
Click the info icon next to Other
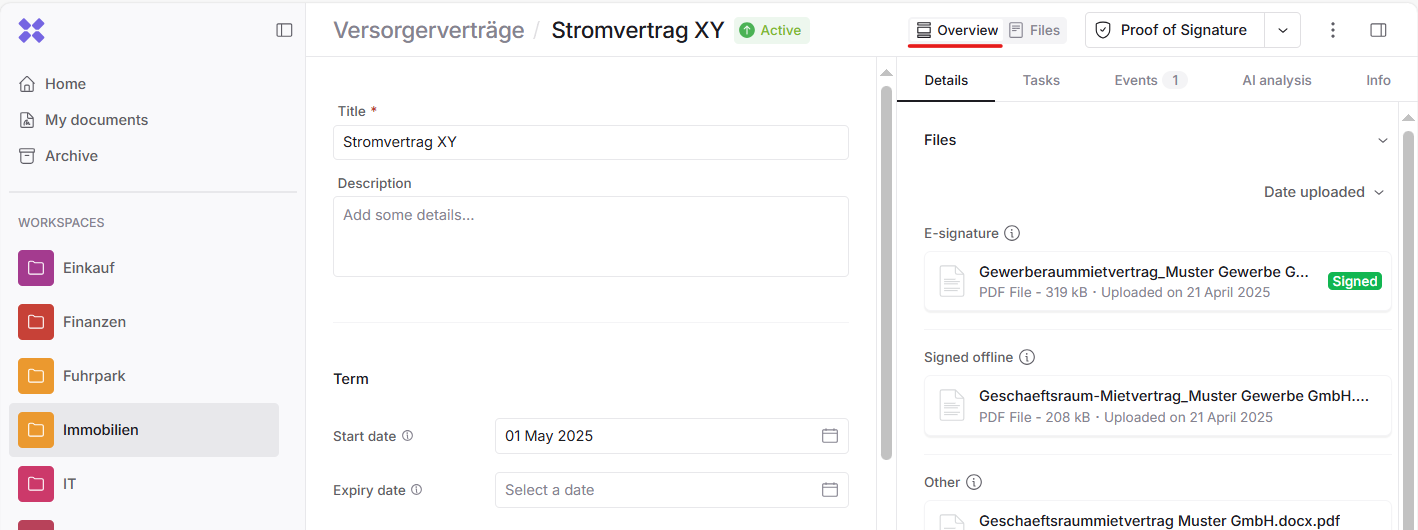[974, 482]
